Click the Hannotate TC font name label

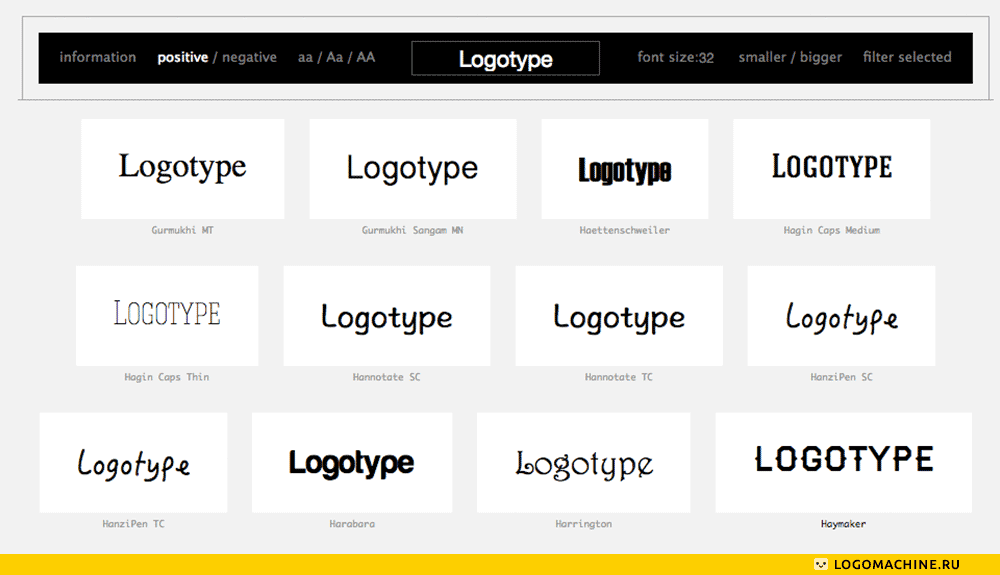click(x=619, y=377)
